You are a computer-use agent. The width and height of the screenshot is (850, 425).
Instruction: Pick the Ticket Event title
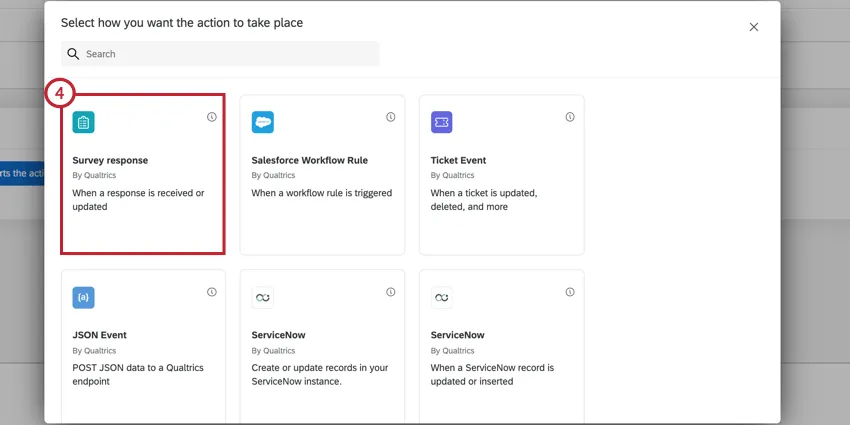[x=458, y=160]
